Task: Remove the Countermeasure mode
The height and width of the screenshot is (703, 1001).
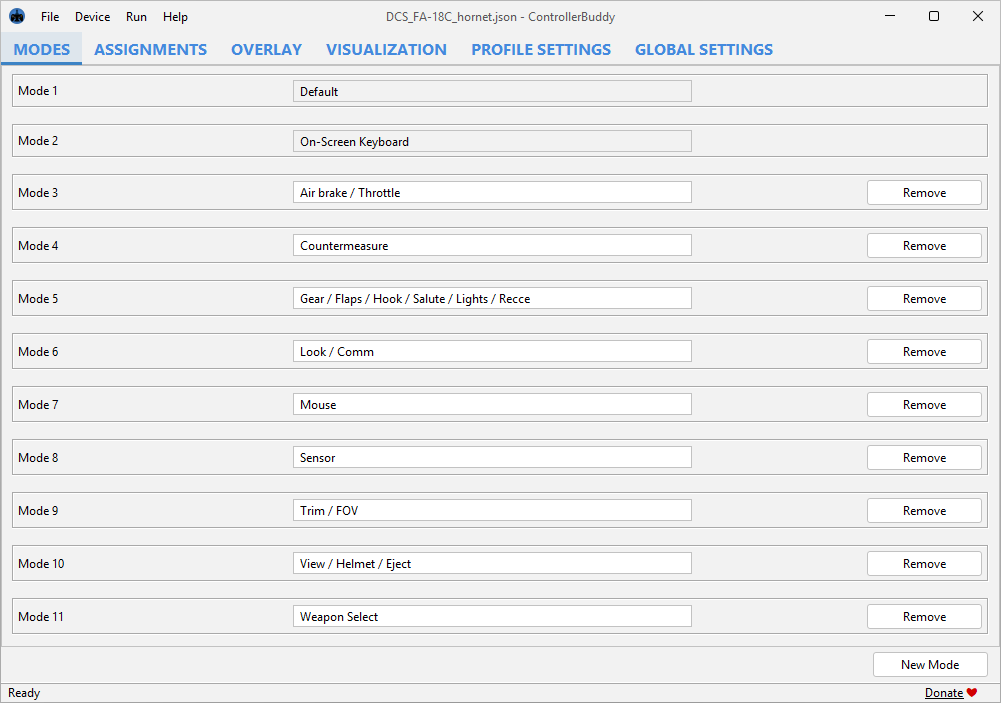Action: (924, 246)
